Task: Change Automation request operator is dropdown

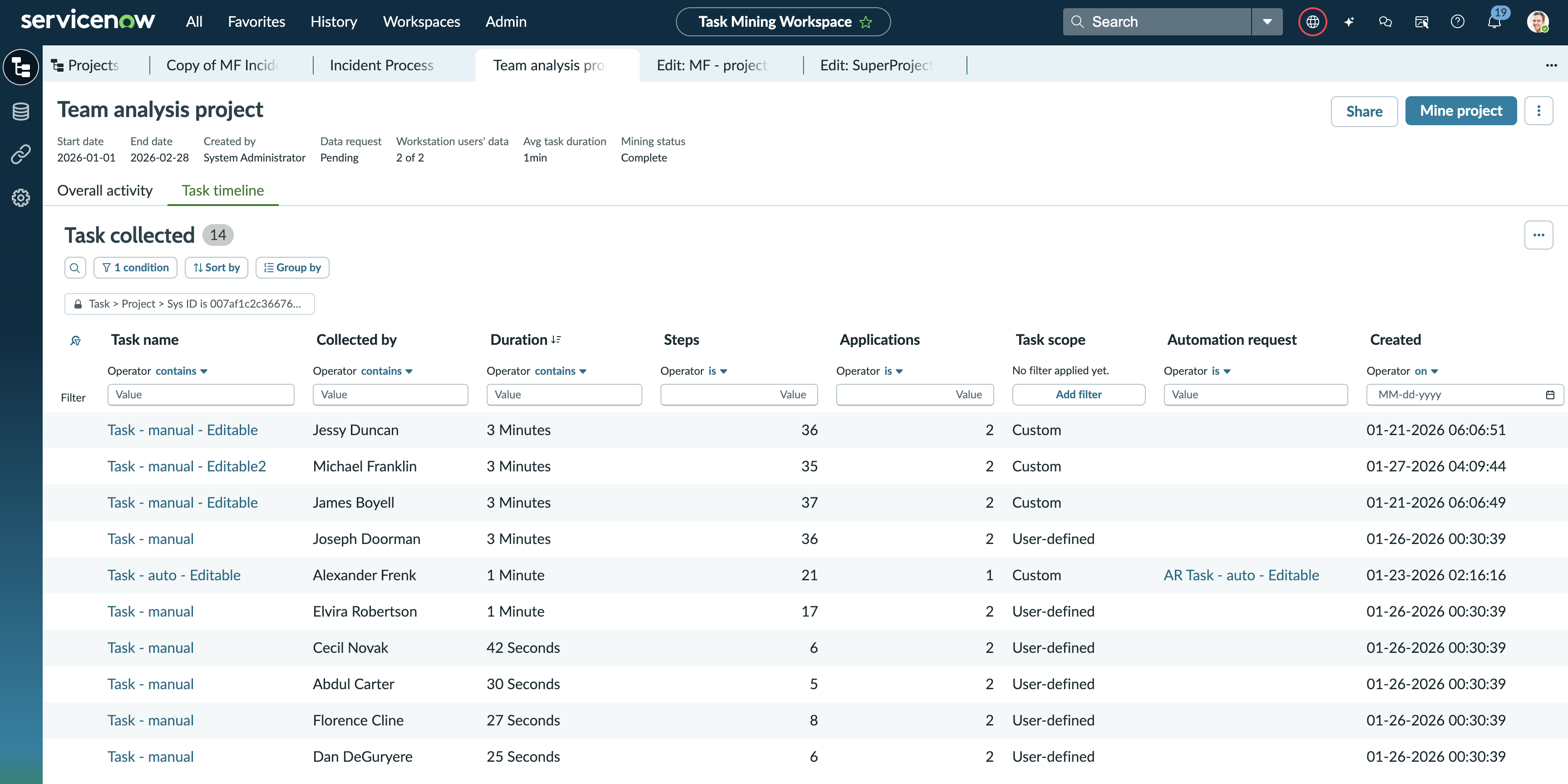Action: [1221, 371]
